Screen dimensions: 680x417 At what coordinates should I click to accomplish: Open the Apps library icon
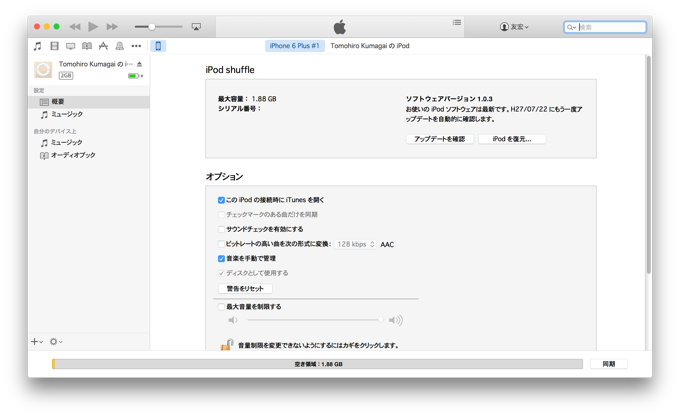(x=103, y=46)
